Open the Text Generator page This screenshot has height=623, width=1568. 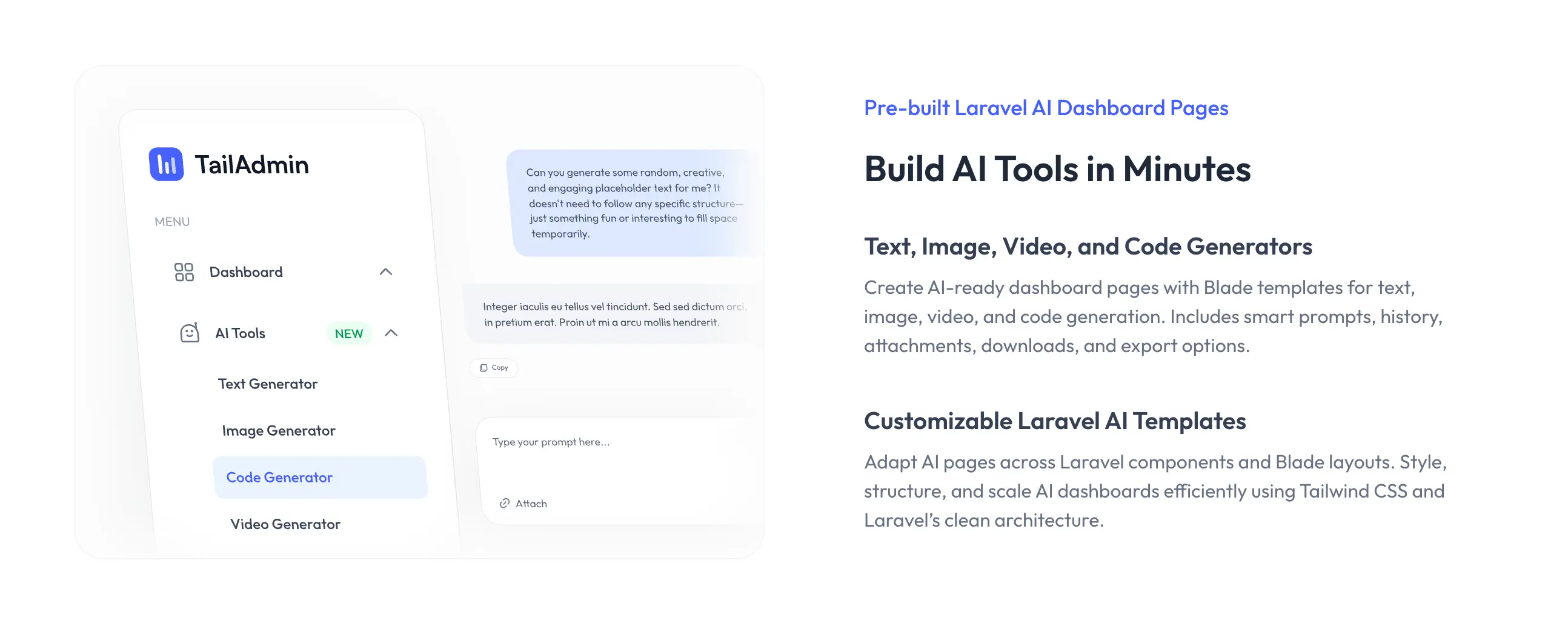tap(268, 384)
